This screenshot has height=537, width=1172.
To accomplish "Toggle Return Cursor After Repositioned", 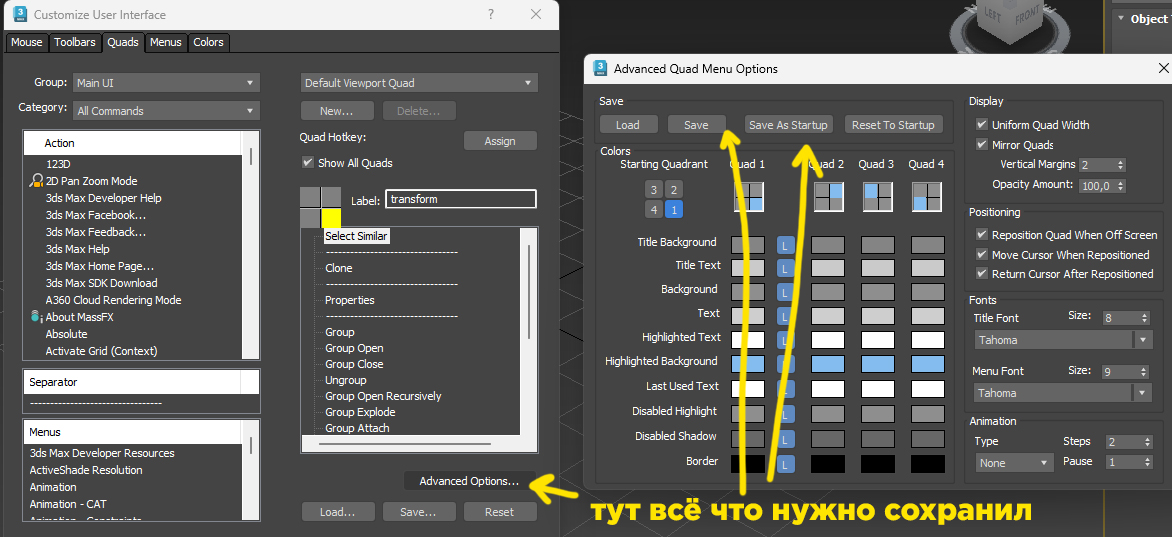I will click(982, 274).
